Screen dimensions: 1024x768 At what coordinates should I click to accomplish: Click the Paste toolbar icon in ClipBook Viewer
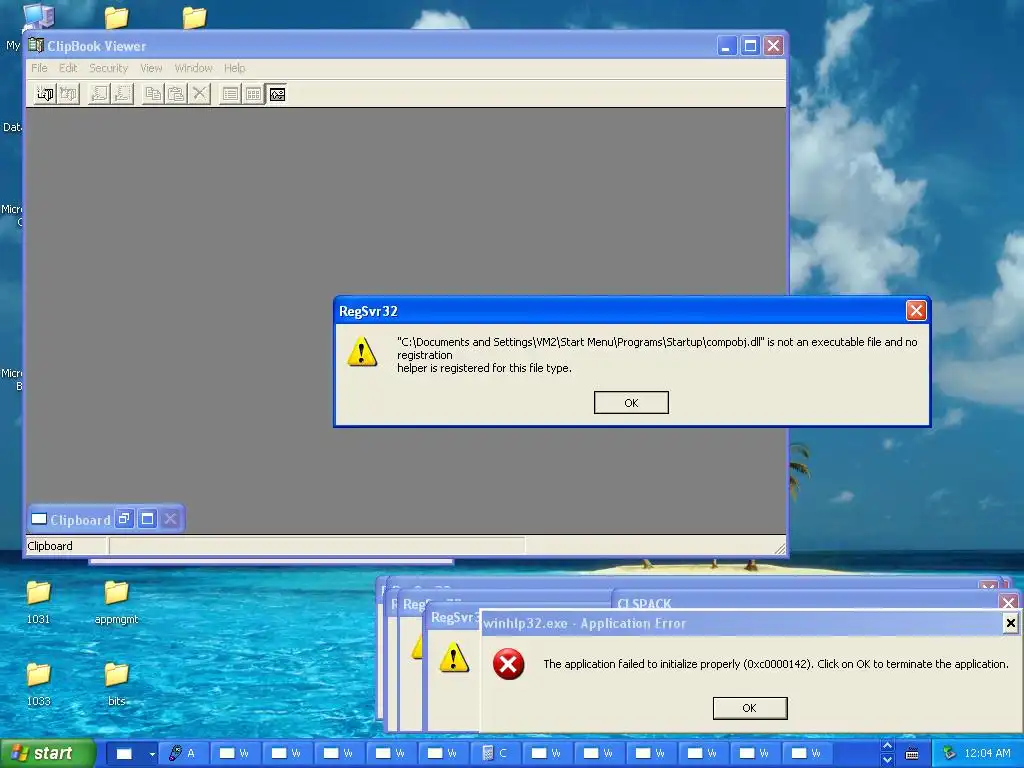coord(176,94)
